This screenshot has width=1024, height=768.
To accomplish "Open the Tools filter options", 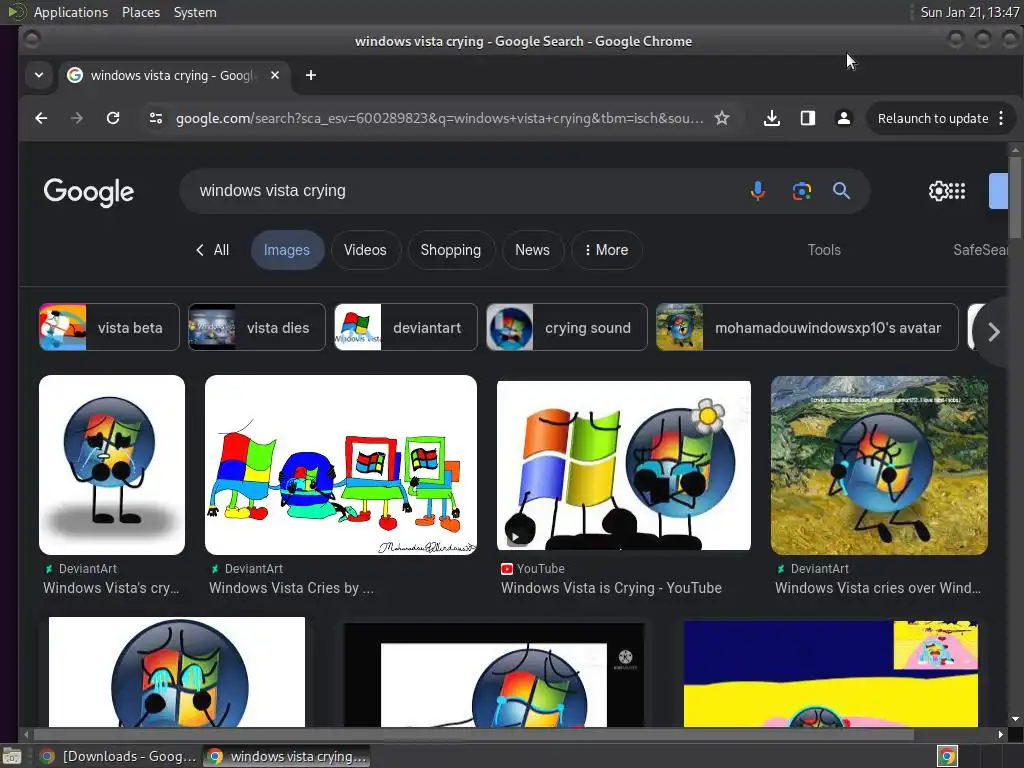I will (824, 250).
